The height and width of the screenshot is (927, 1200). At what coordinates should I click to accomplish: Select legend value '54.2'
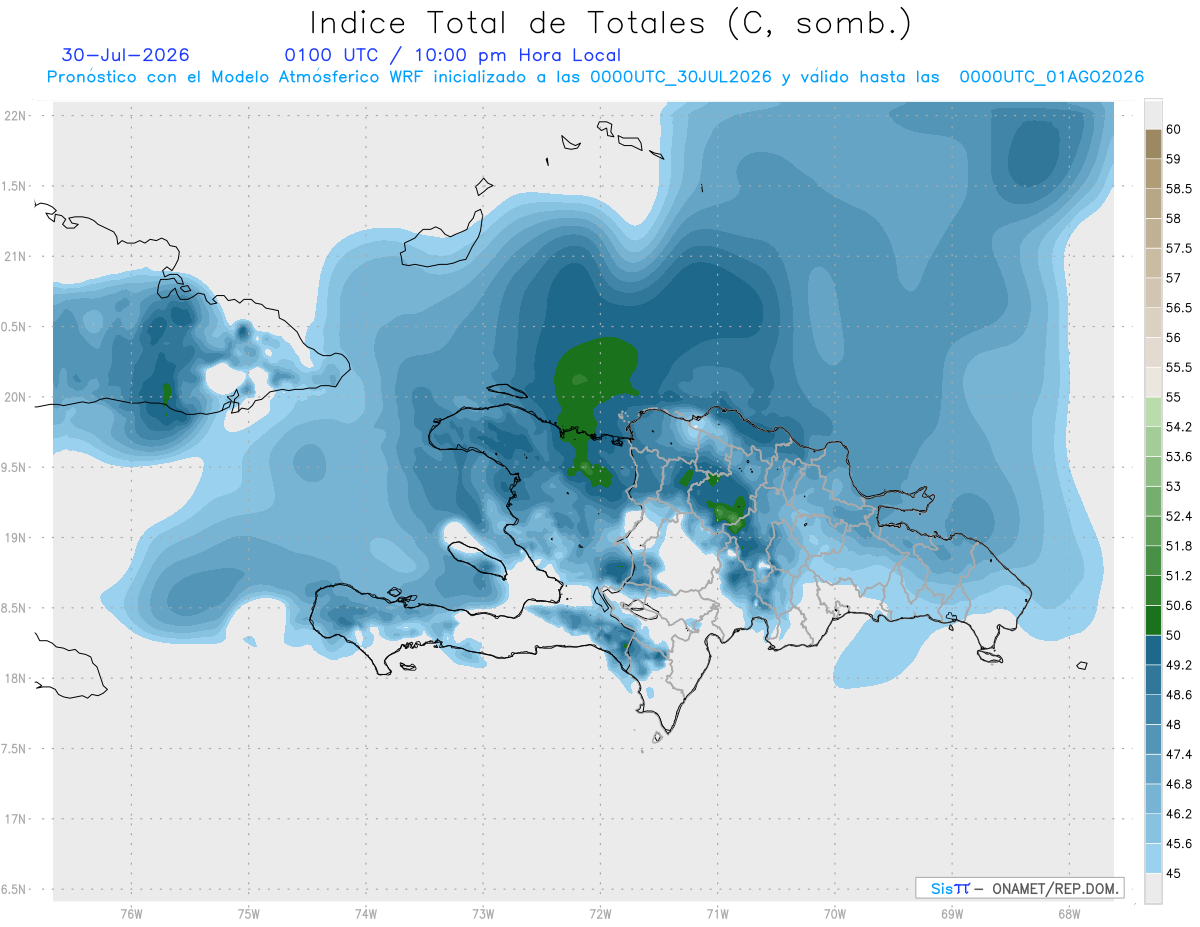point(1179,427)
